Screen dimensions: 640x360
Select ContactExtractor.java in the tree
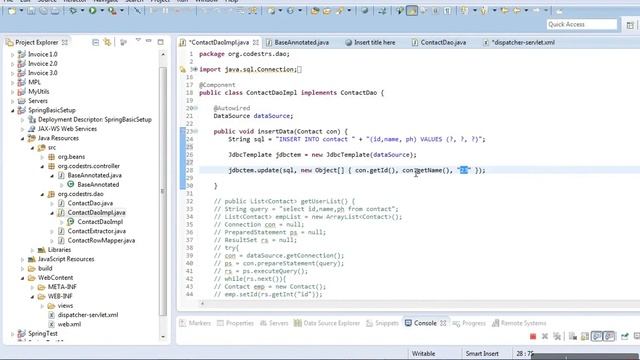coord(97,231)
